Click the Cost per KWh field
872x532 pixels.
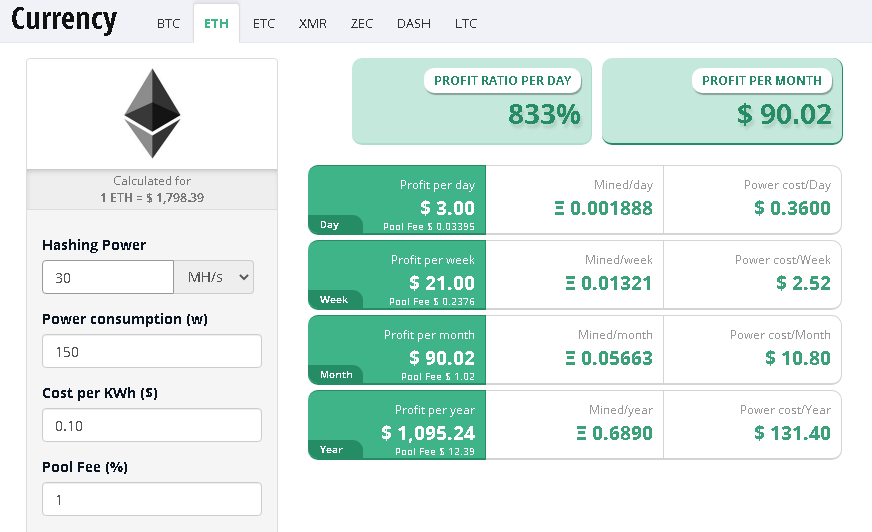(152, 425)
